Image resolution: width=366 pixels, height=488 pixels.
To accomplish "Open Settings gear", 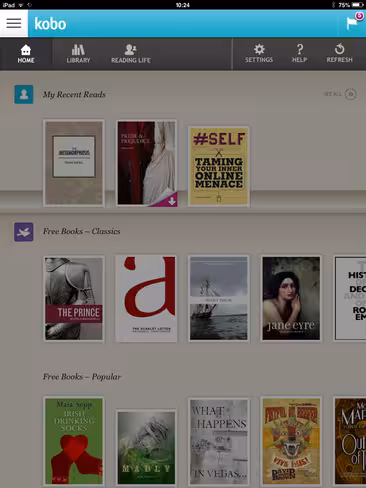I will point(259,54).
